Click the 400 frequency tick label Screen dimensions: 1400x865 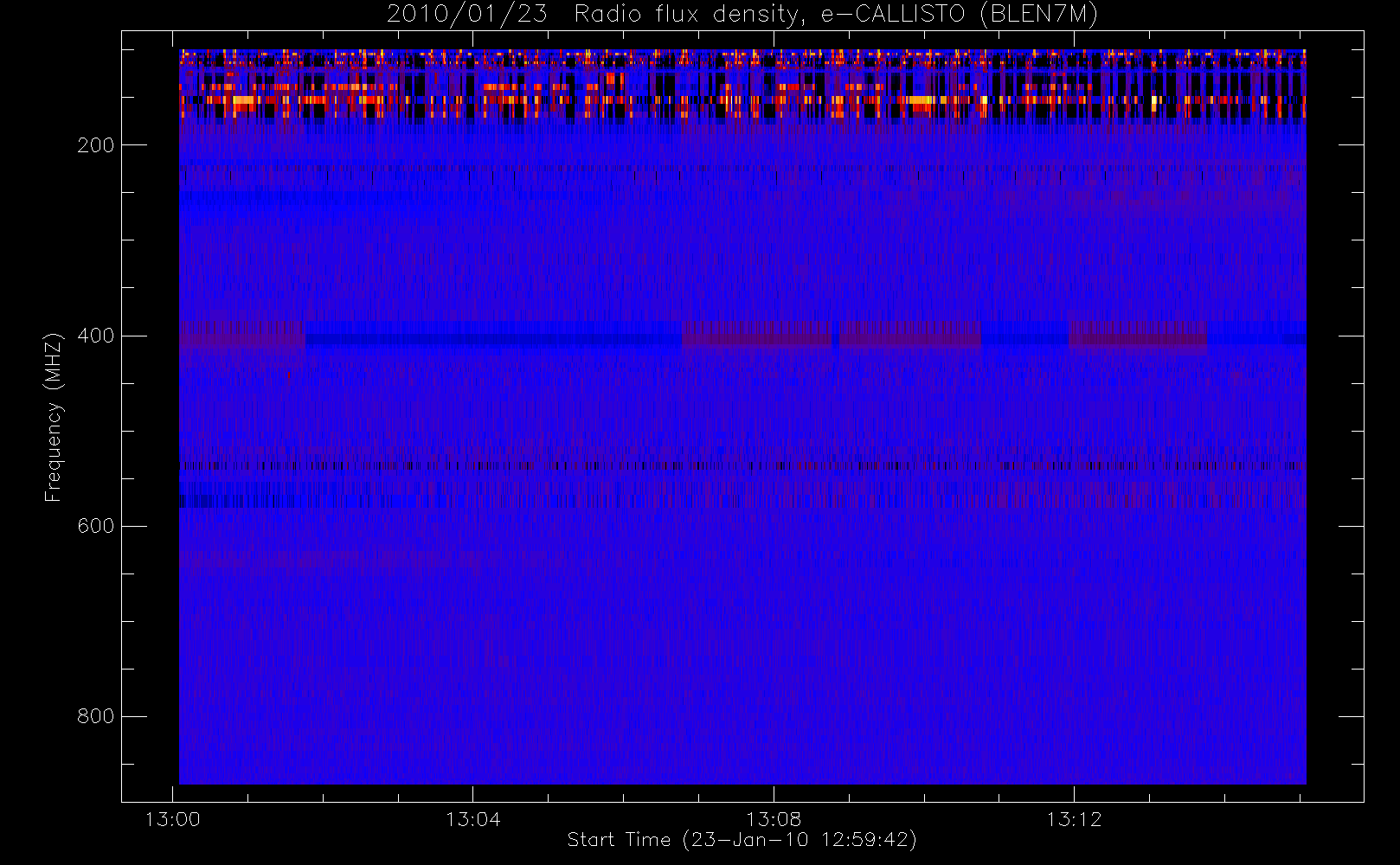[x=95, y=336]
